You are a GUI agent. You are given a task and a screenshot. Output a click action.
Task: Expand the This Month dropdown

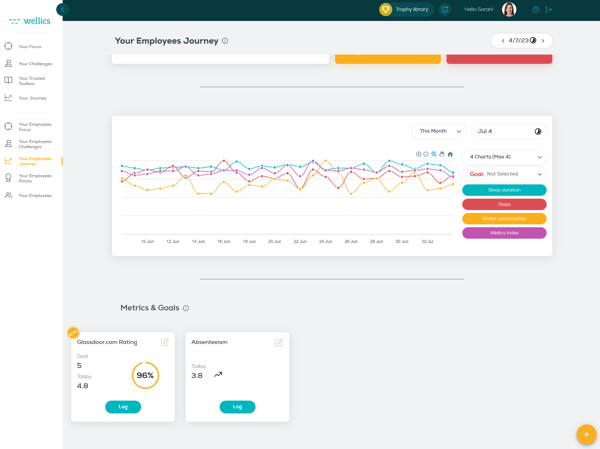click(x=439, y=131)
